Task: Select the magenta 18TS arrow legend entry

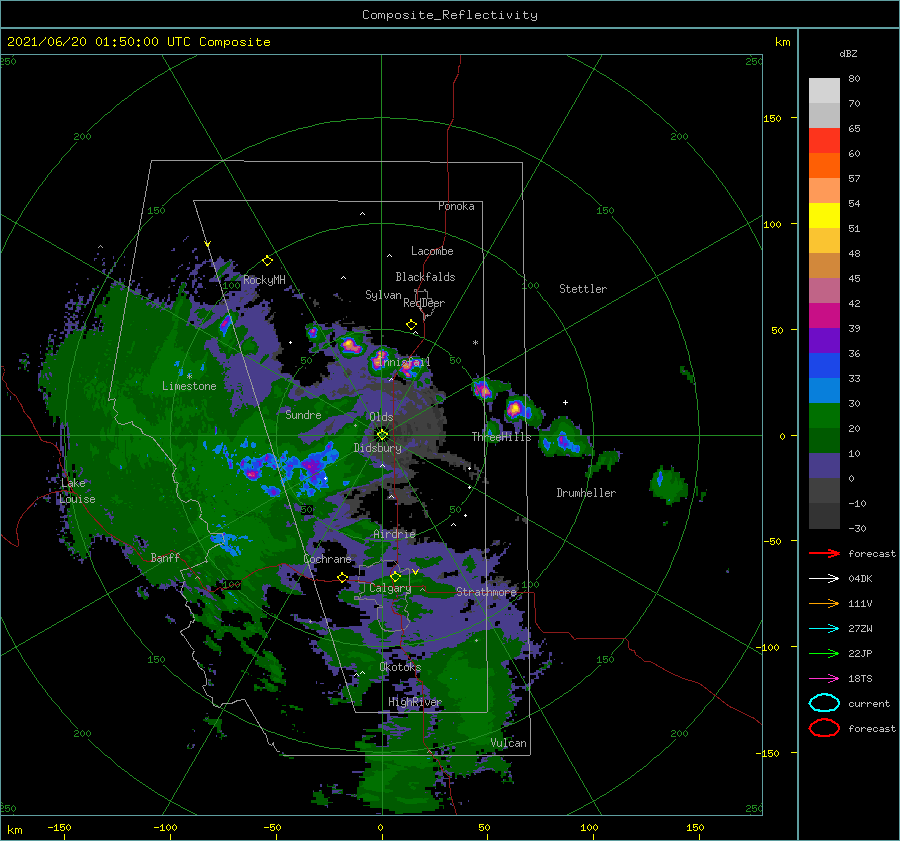Action: [x=824, y=679]
